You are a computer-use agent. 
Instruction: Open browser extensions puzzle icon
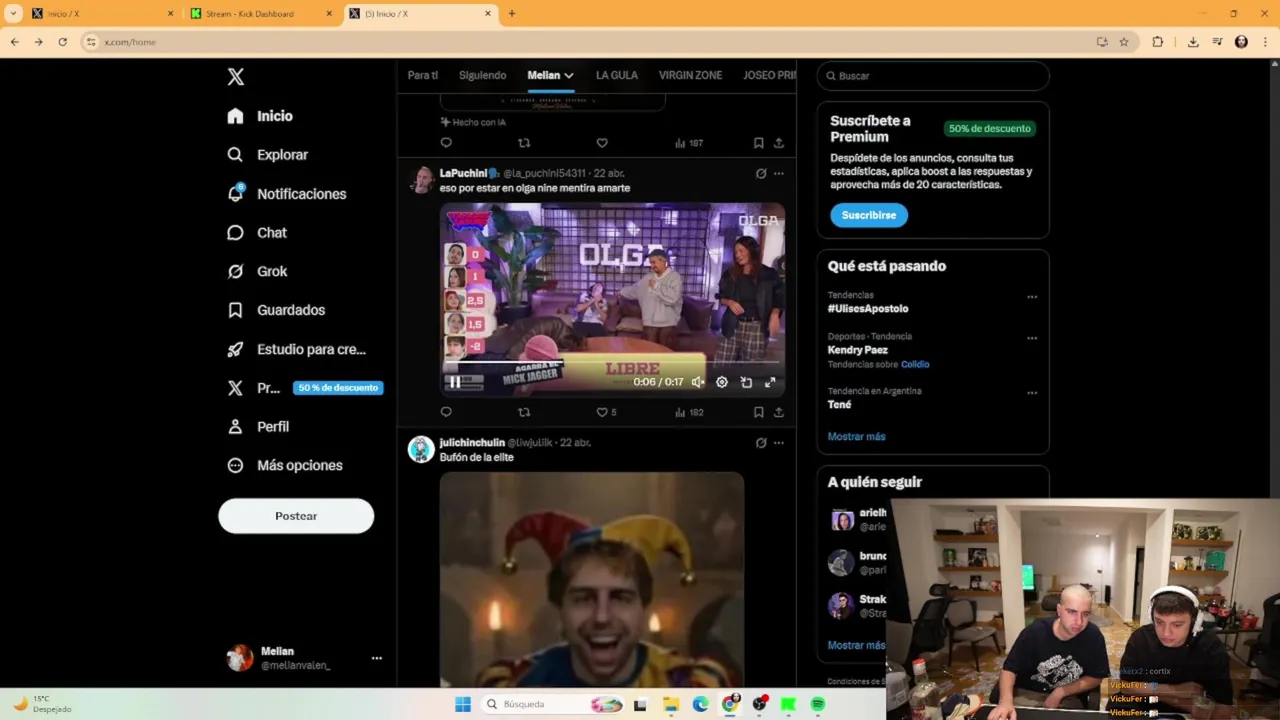click(x=1158, y=42)
